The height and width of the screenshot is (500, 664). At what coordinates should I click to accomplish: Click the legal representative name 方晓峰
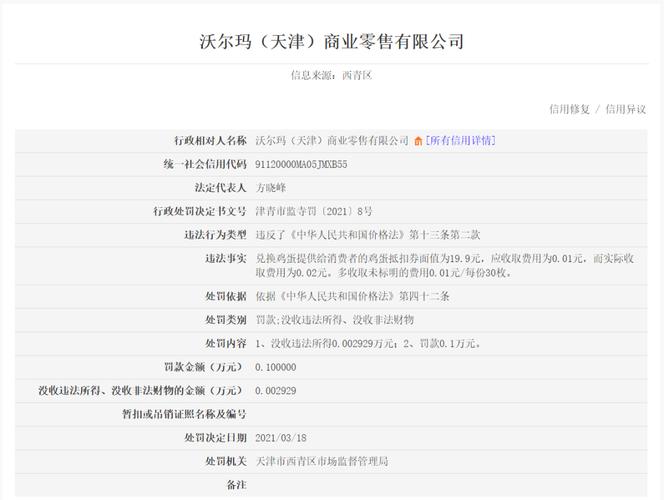271,188
